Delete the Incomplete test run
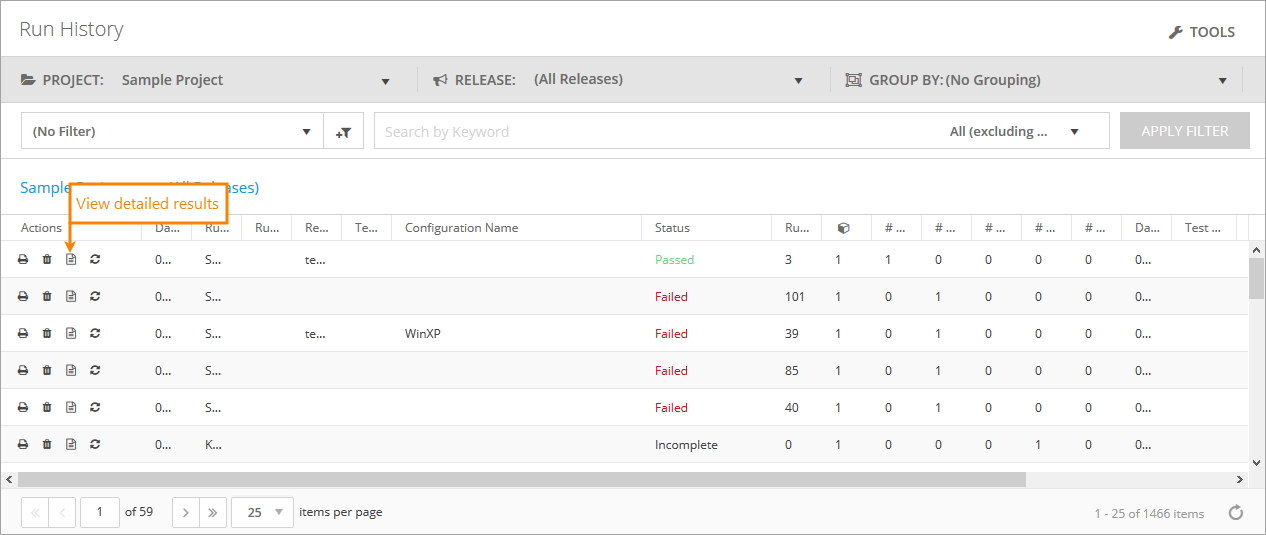Viewport: 1266px width, 535px height. tap(47, 444)
